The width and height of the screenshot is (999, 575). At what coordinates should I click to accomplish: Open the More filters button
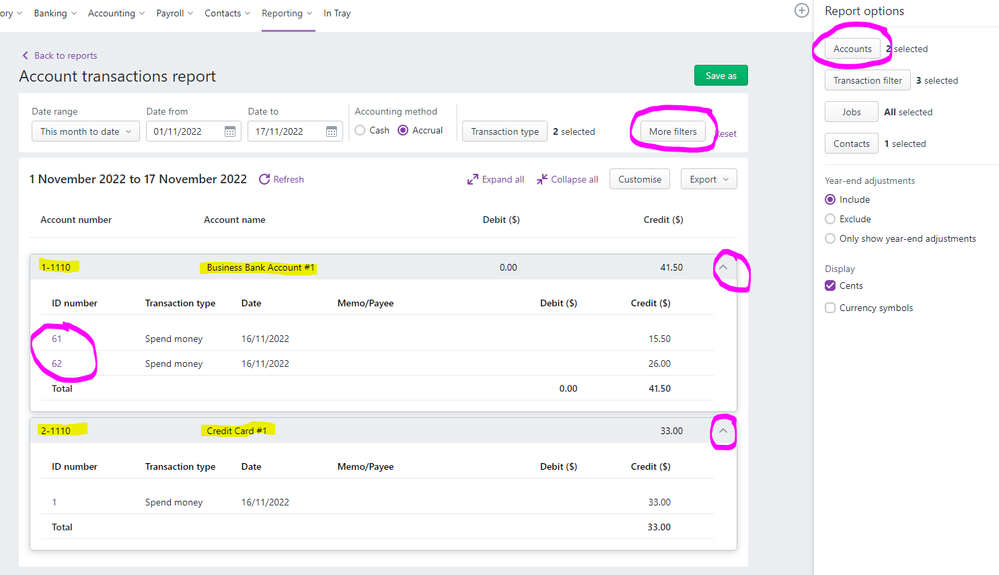[x=672, y=132]
